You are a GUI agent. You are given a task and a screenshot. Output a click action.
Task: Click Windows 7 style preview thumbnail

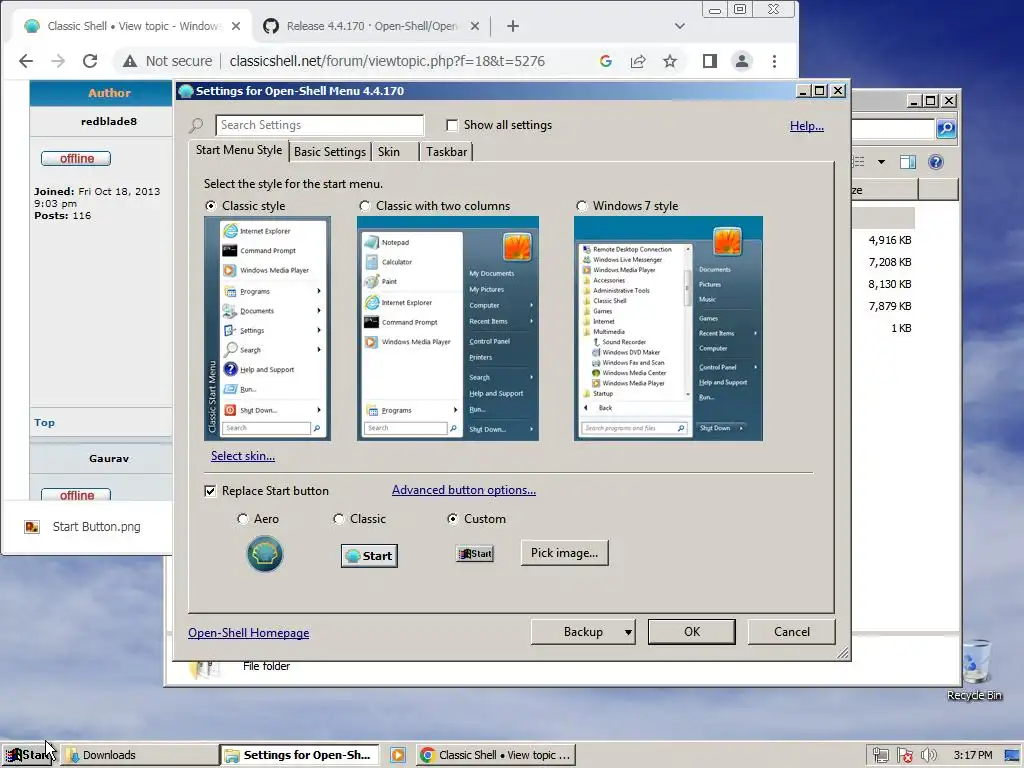(668, 328)
